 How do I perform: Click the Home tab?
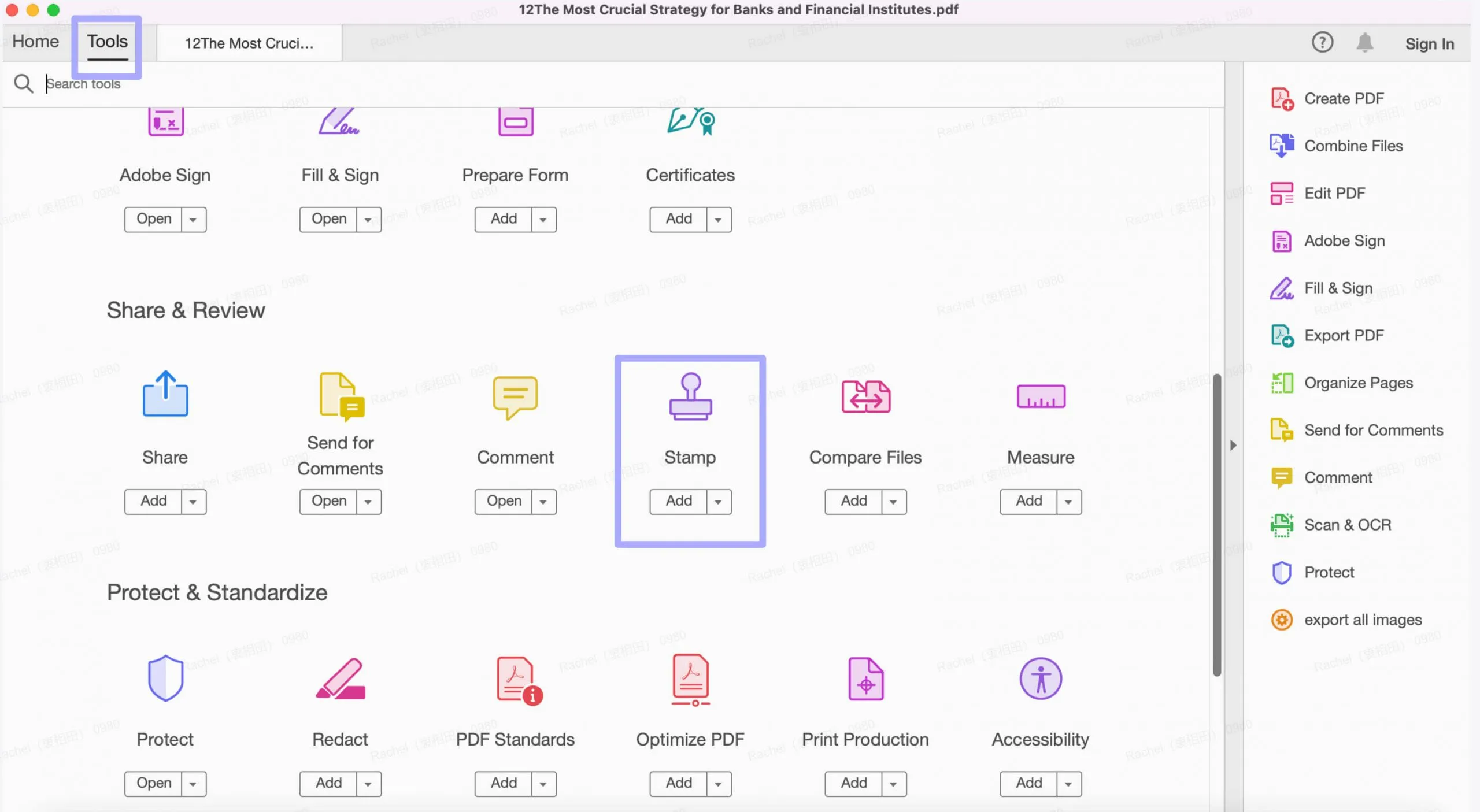pos(34,41)
